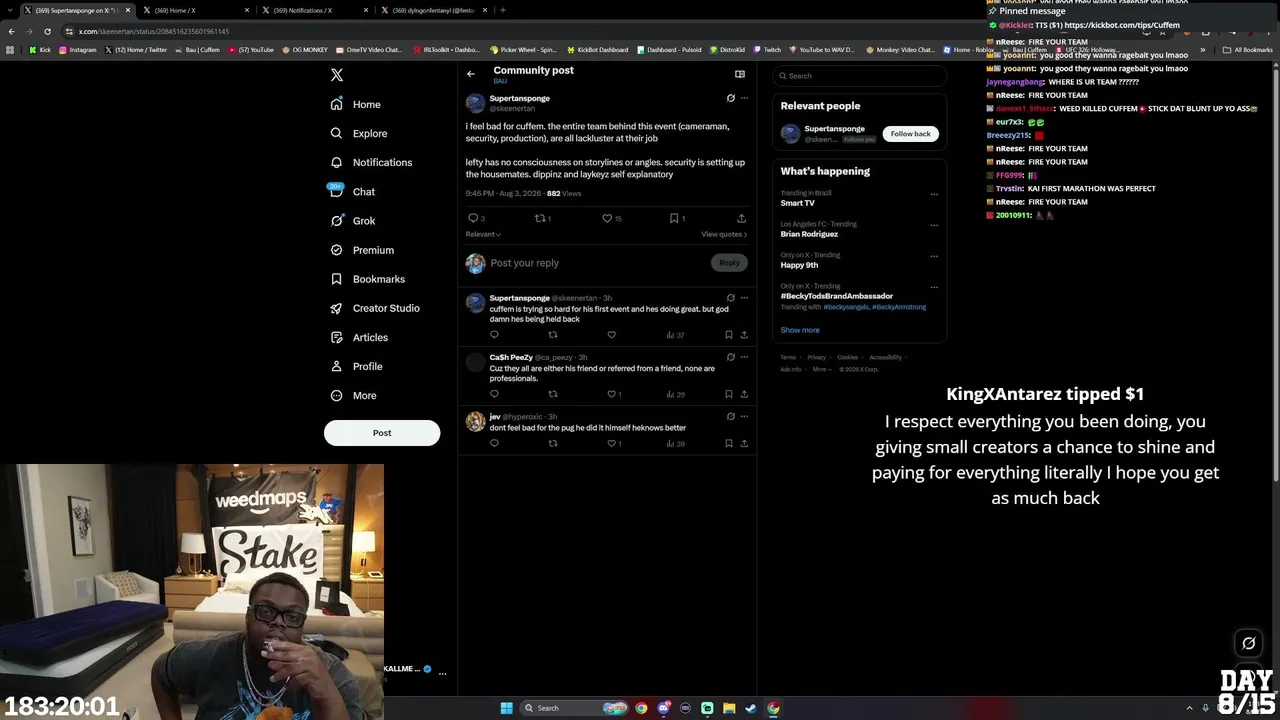Reload the page in the browser

[x=47, y=31]
